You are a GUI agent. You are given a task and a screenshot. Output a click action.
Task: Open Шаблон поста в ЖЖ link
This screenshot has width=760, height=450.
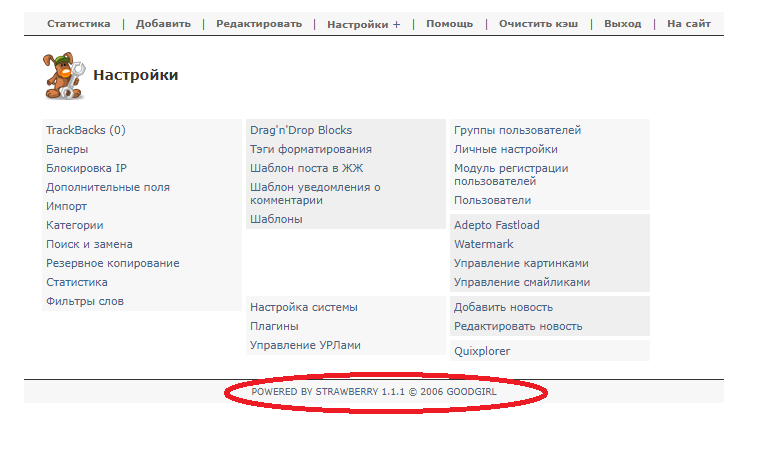pos(306,168)
